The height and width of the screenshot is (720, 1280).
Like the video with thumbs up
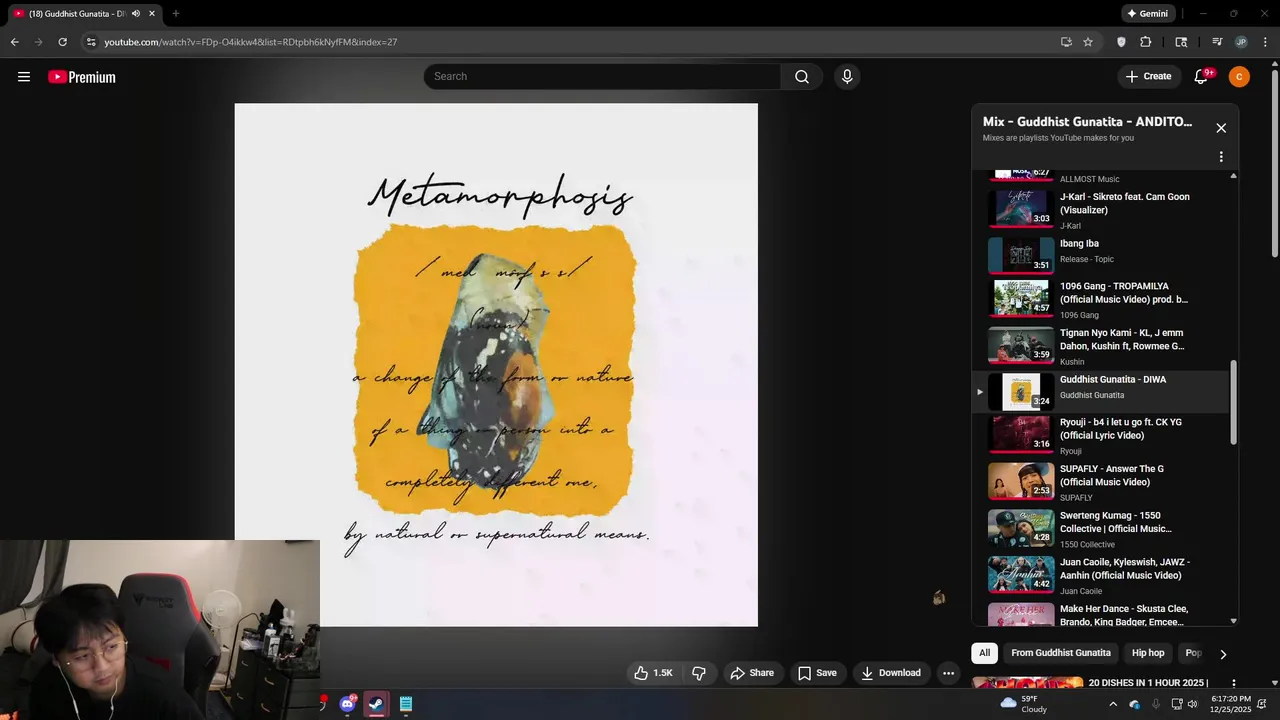[x=653, y=673]
